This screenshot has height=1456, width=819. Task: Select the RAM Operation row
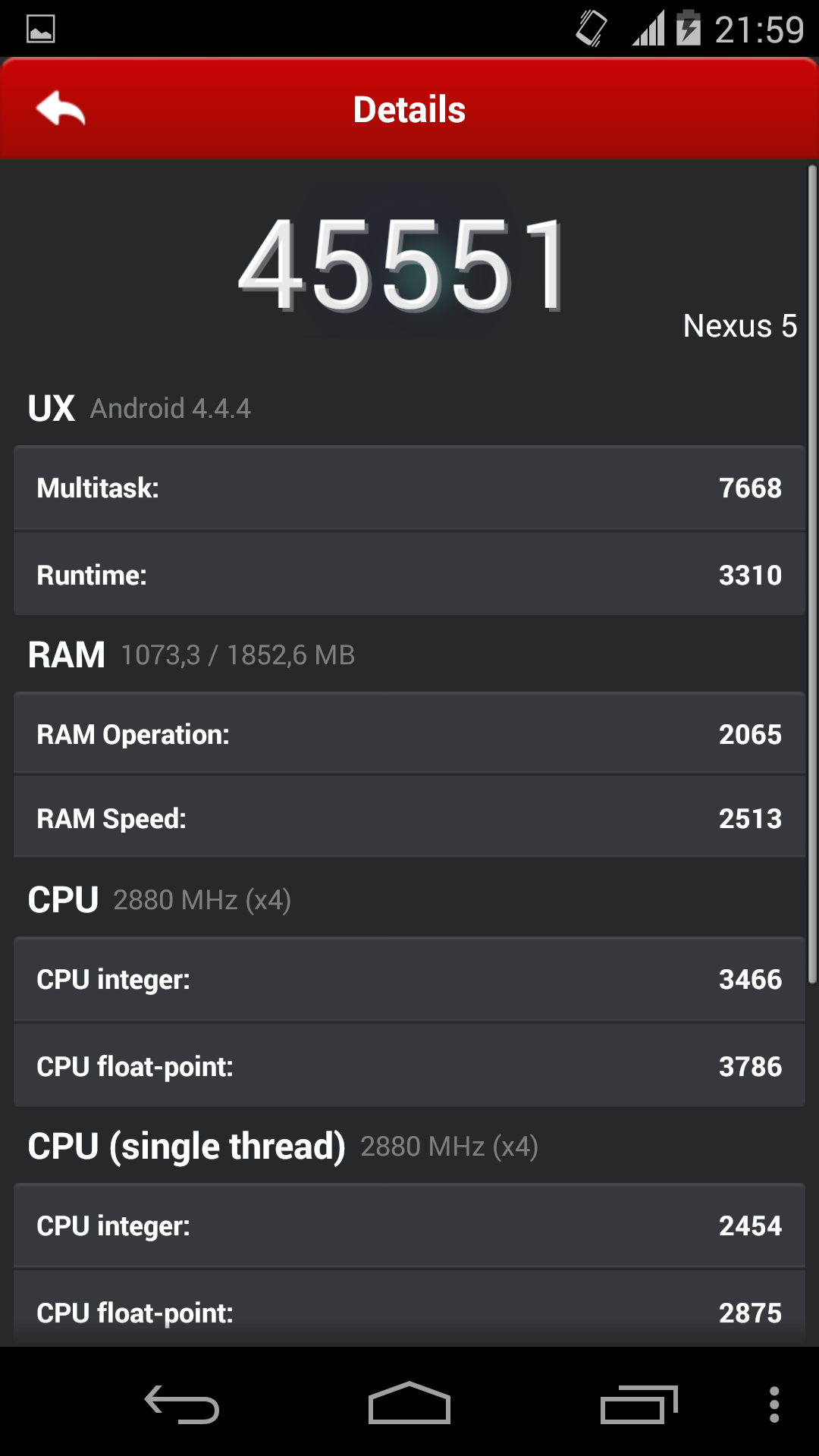tap(409, 733)
